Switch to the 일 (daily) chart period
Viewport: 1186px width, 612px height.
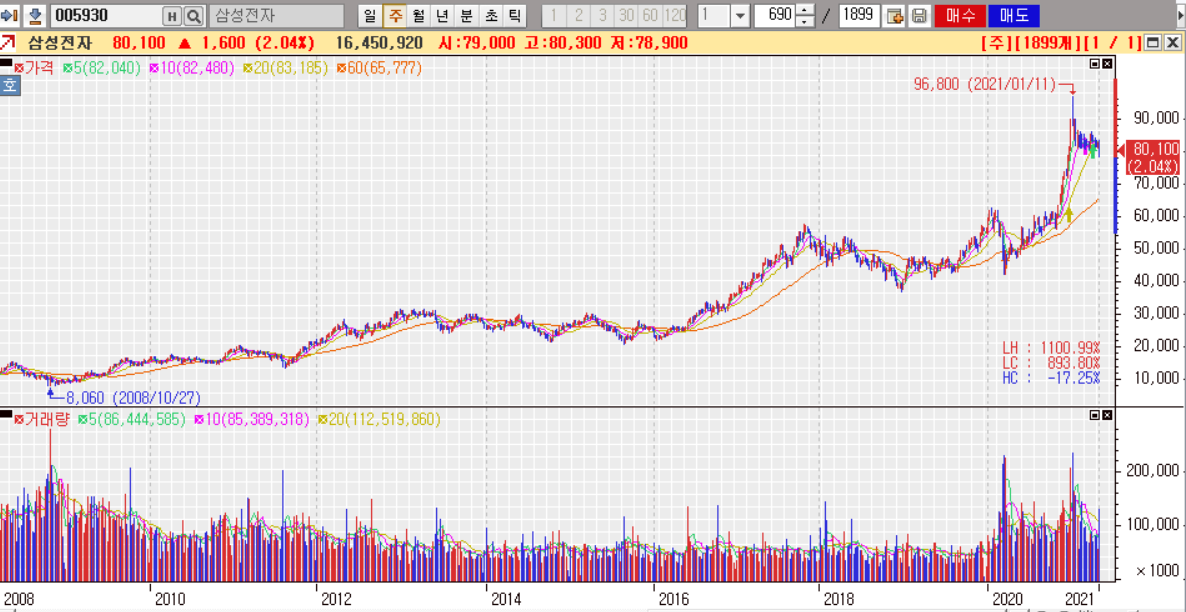369,15
